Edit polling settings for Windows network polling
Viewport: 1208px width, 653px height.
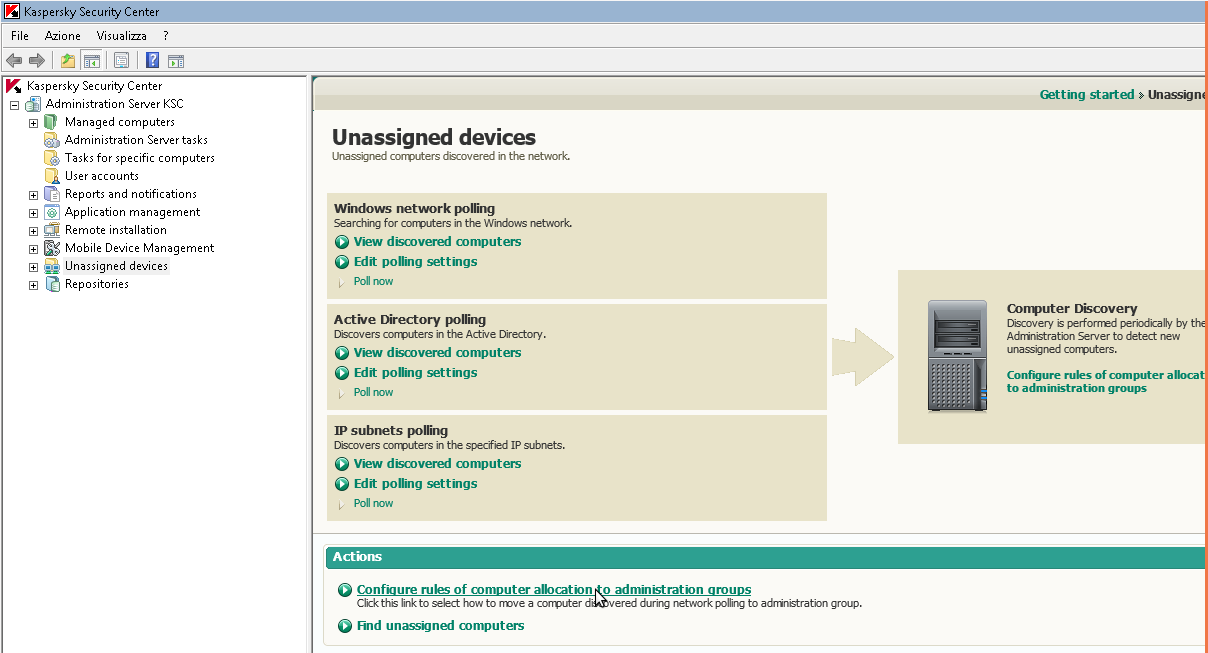click(x=415, y=262)
